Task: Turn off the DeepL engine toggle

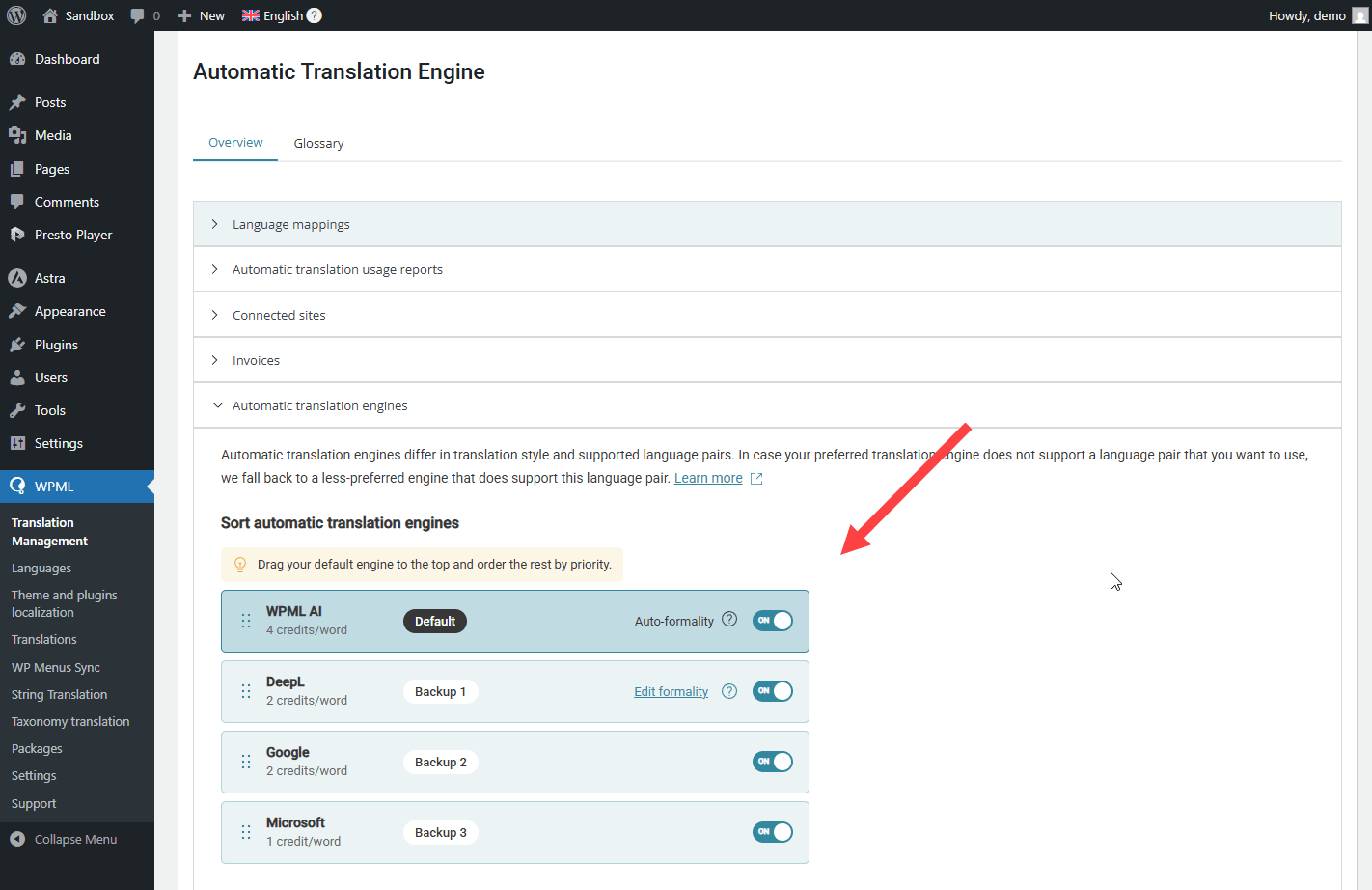Action: coord(773,691)
